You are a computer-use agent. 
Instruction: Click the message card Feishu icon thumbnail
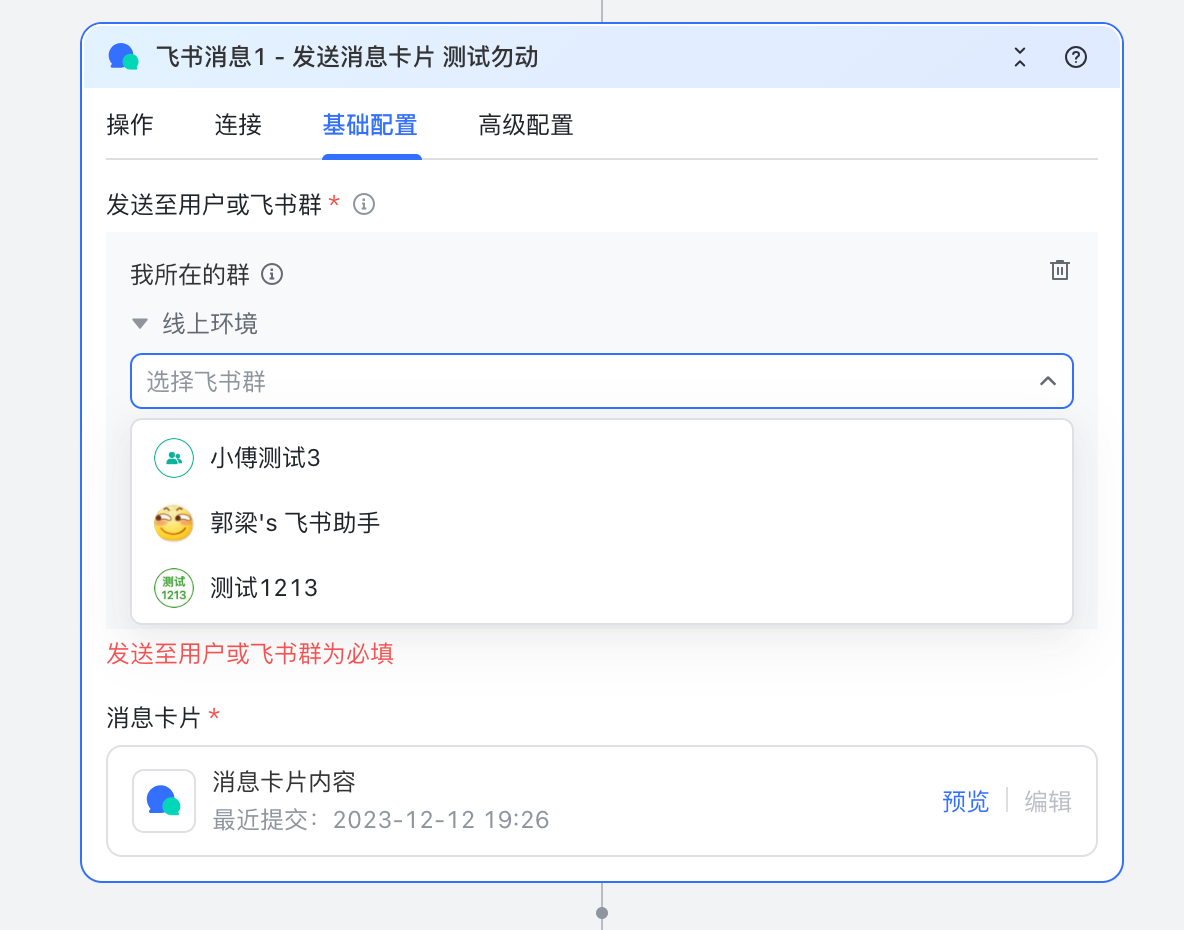point(164,801)
